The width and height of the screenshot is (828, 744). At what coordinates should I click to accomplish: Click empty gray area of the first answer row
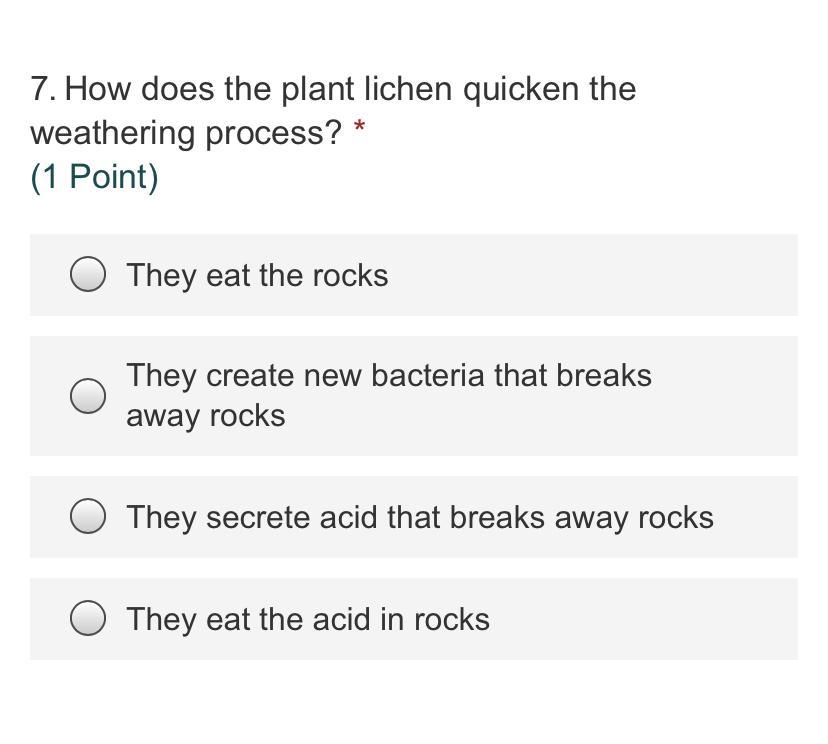[x=600, y=275]
